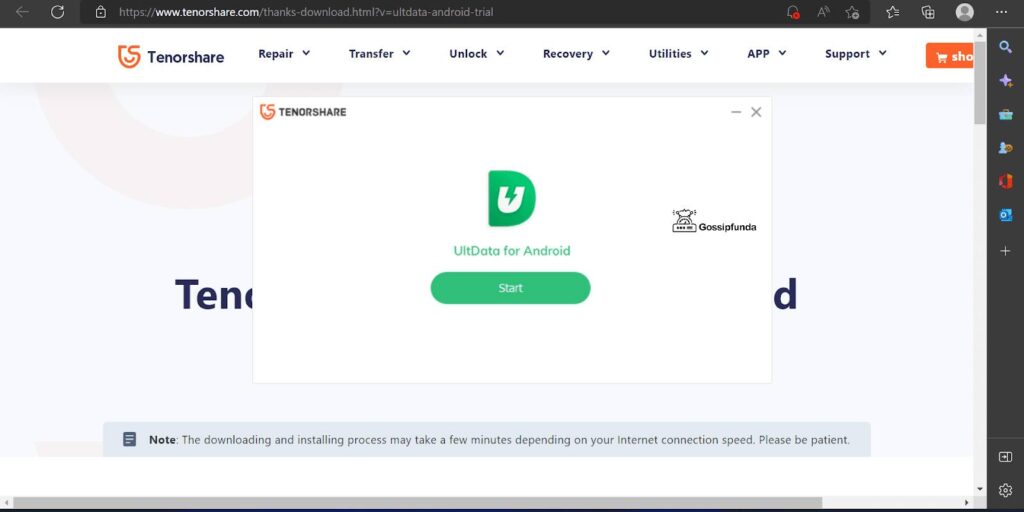Image resolution: width=1024 pixels, height=512 pixels.
Task: Click the padlock site info icon
Action: click(101, 12)
